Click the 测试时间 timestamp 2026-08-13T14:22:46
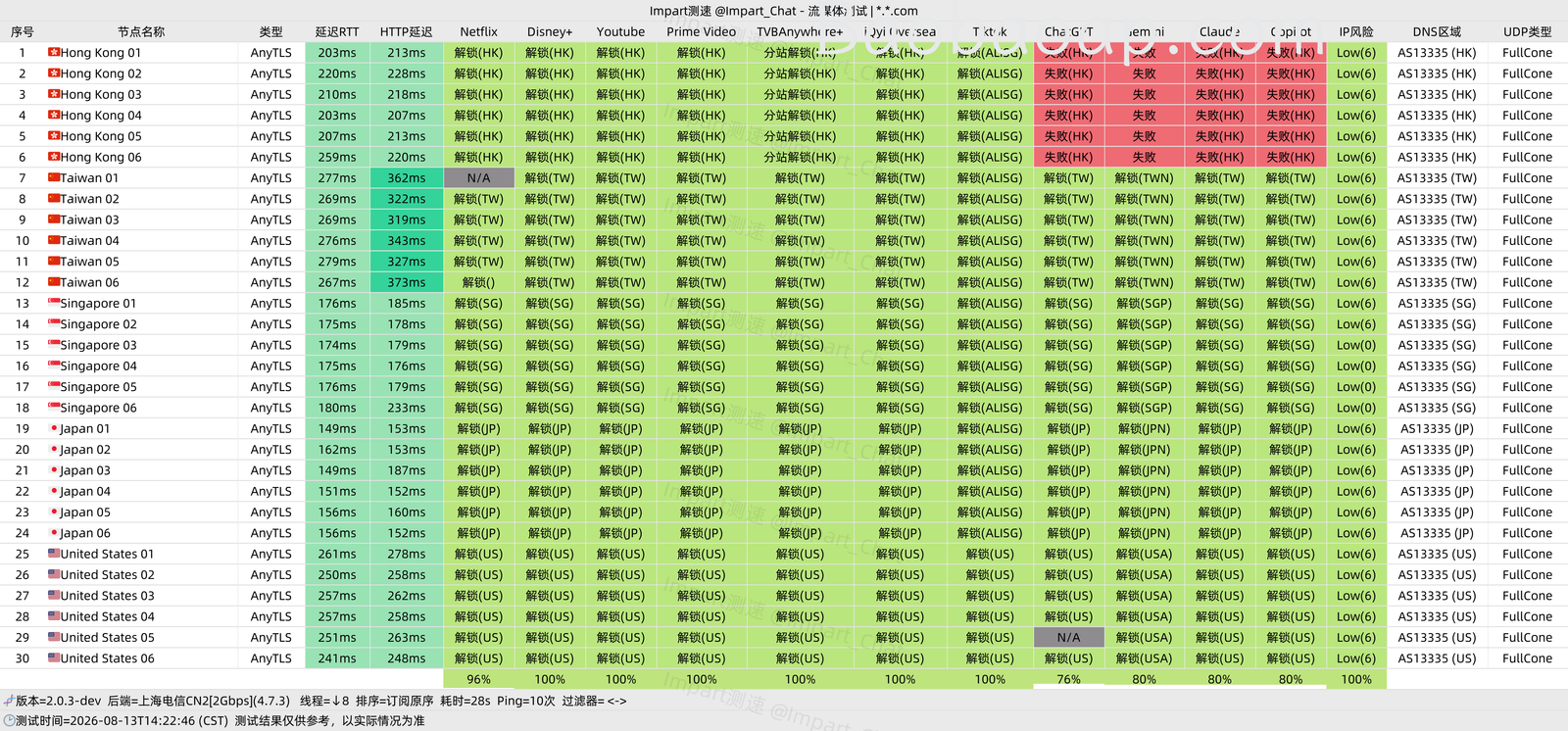This screenshot has width=1568, height=731. 122,721
